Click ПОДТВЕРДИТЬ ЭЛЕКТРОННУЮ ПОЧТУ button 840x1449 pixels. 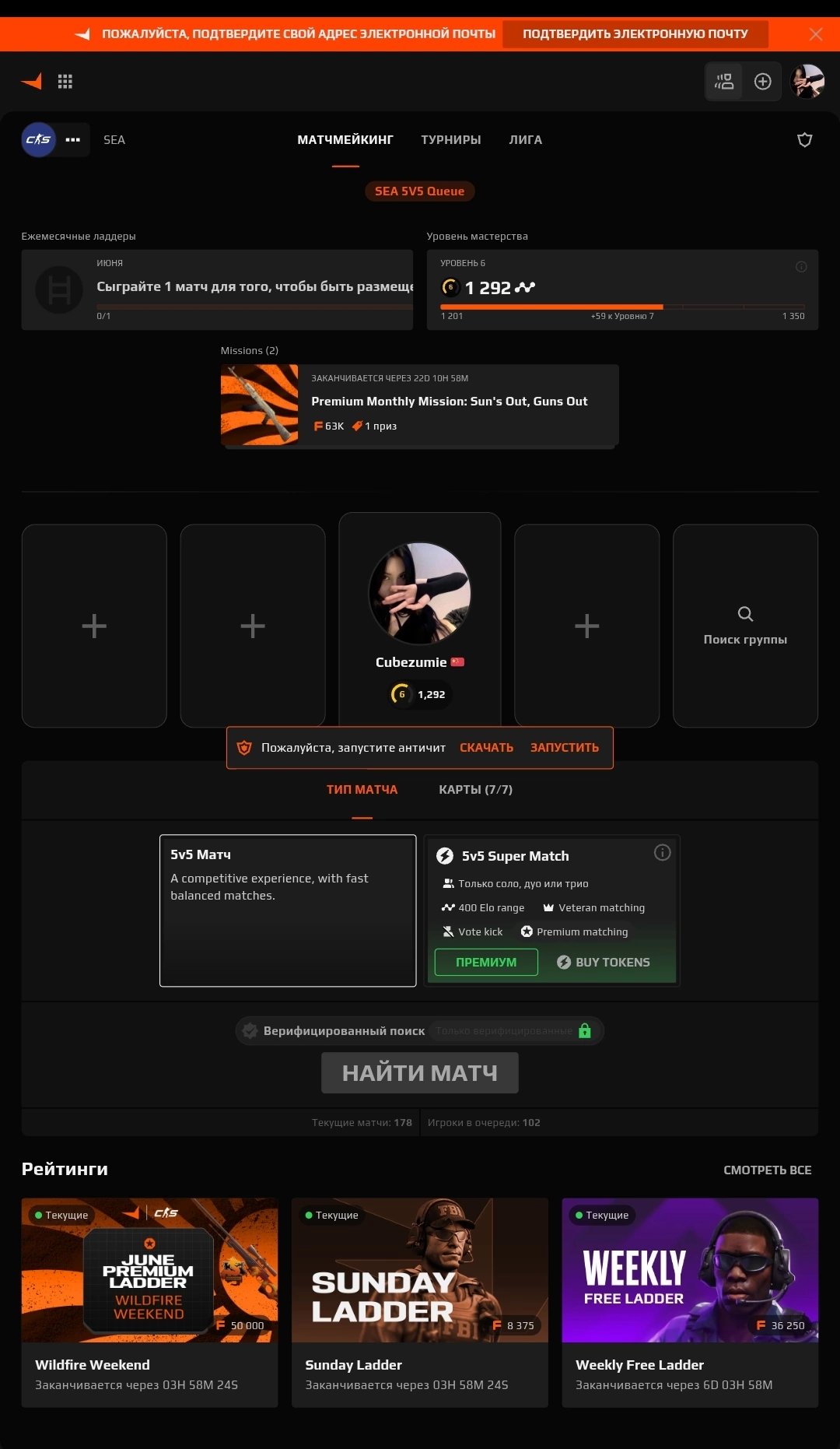tap(635, 34)
